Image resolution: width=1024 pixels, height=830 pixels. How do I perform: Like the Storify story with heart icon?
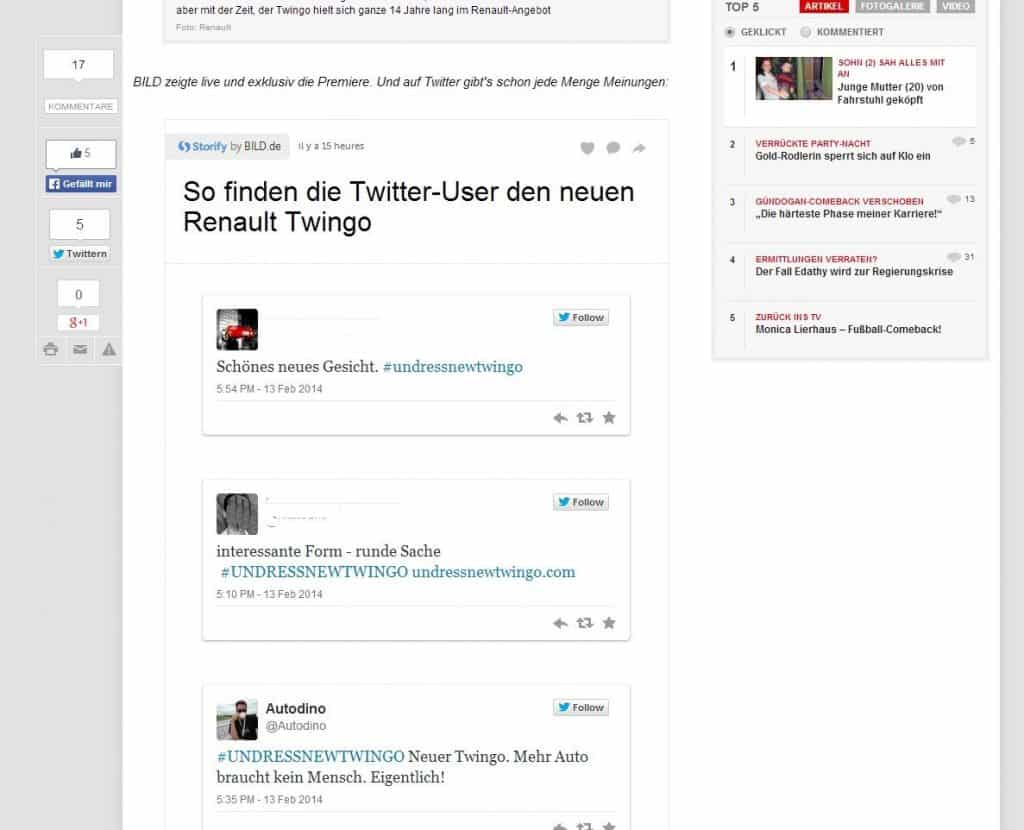[x=587, y=148]
